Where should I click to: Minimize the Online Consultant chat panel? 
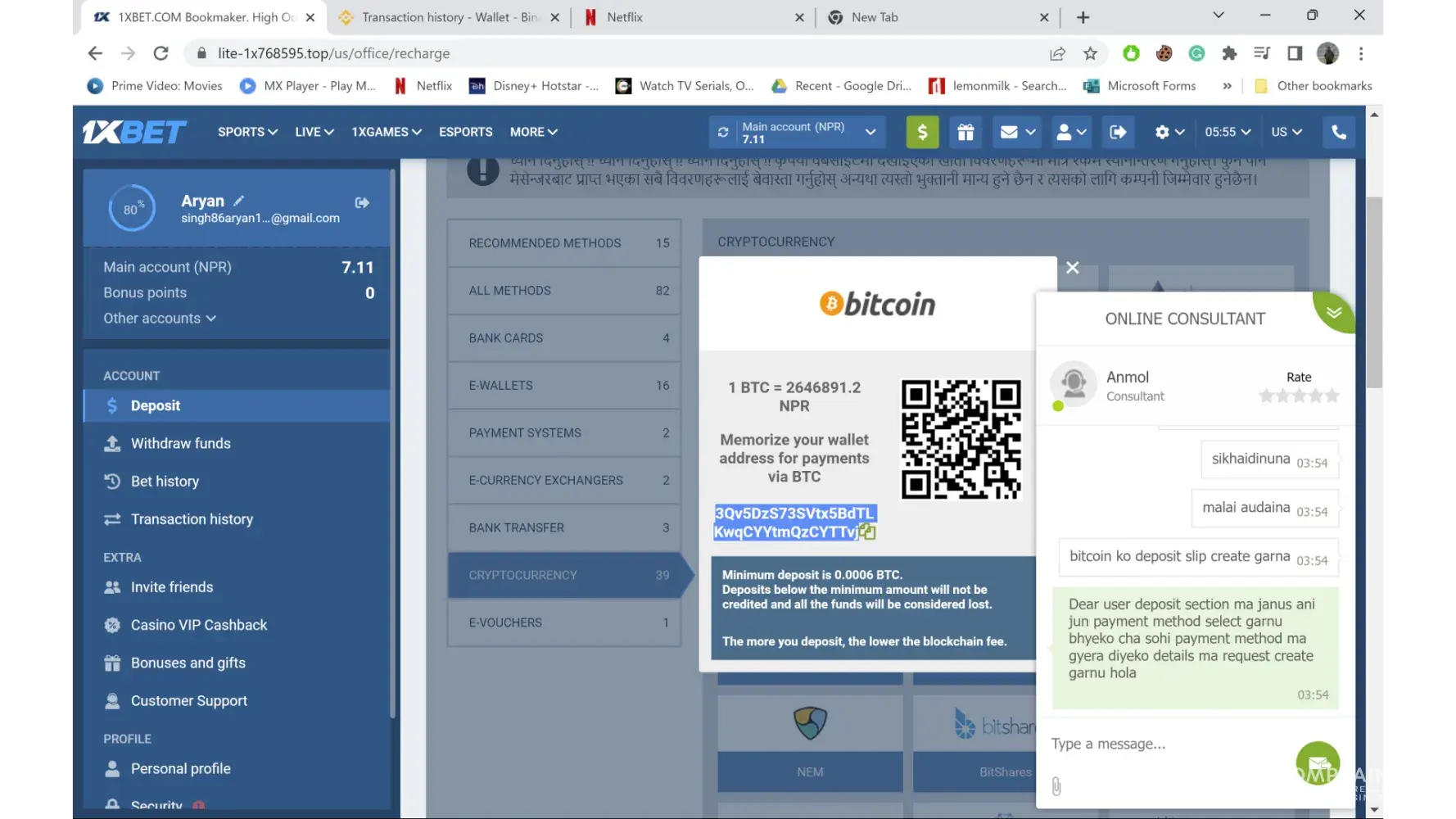pyautogui.click(x=1334, y=312)
